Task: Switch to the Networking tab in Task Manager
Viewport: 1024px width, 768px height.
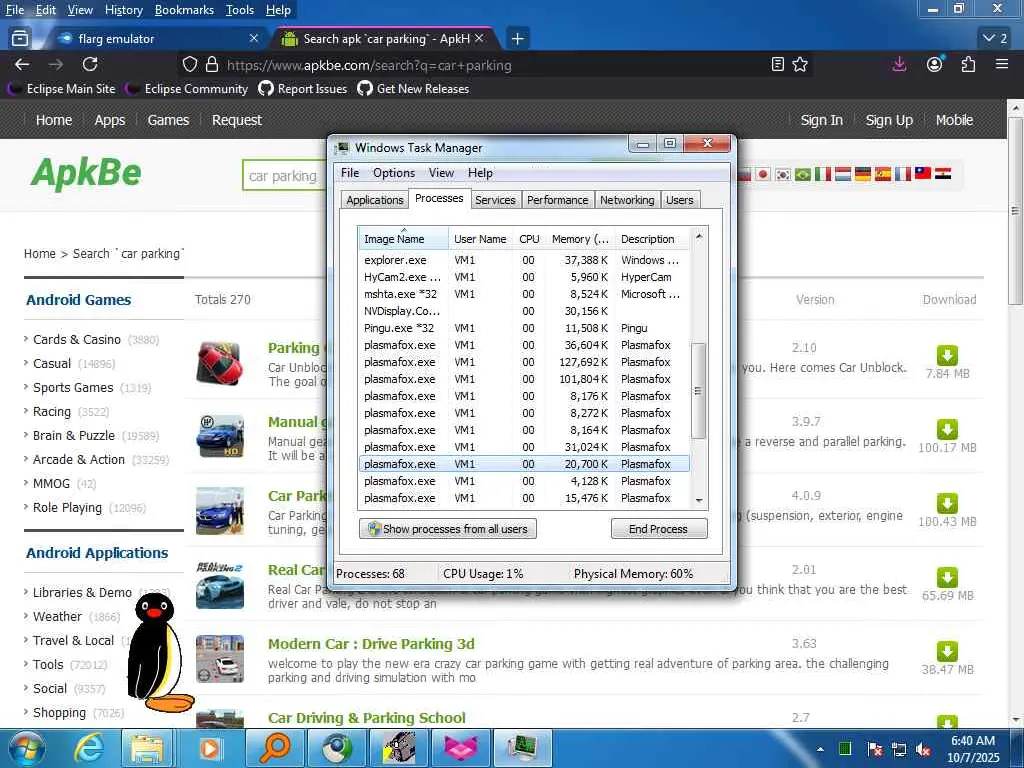Action: pyautogui.click(x=627, y=200)
